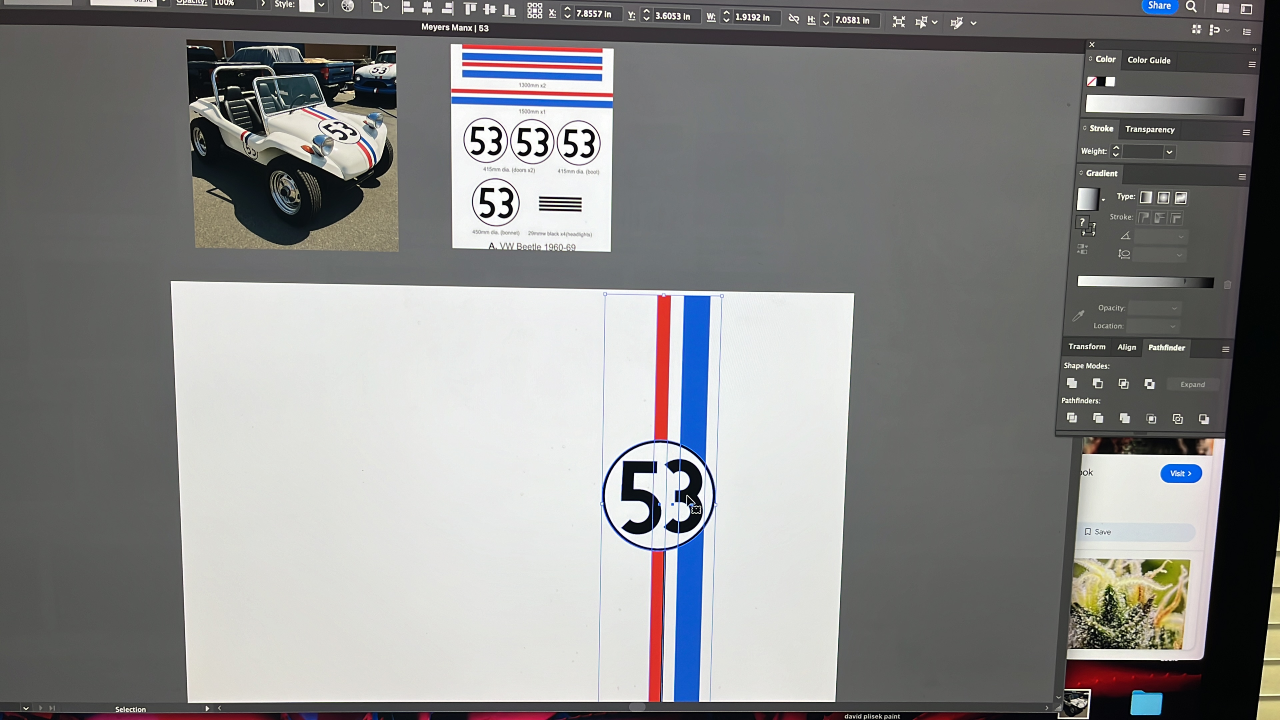The width and height of the screenshot is (1280, 720).
Task: Select Radial Gradient type
Action: click(1163, 197)
